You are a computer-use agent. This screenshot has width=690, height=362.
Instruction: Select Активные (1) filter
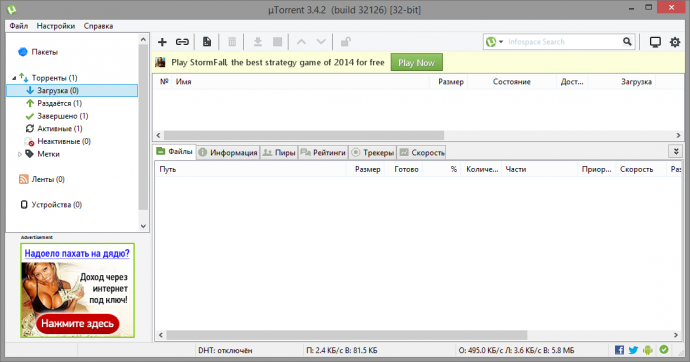[x=59, y=128]
